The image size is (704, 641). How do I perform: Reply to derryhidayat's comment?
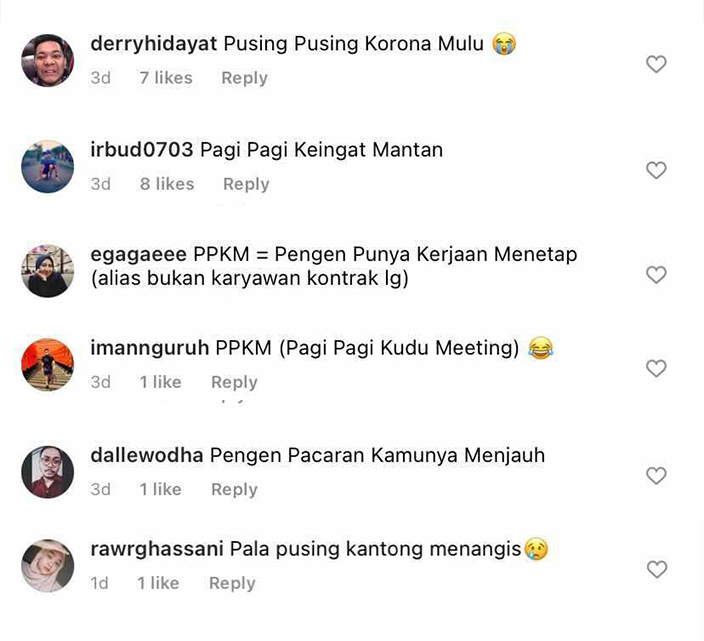coord(245,78)
